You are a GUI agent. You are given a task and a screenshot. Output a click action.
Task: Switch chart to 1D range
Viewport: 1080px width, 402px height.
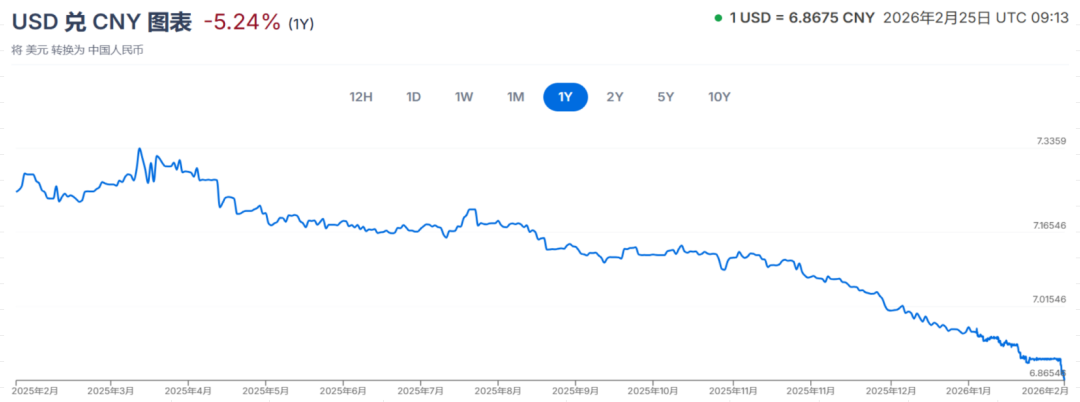coord(413,97)
